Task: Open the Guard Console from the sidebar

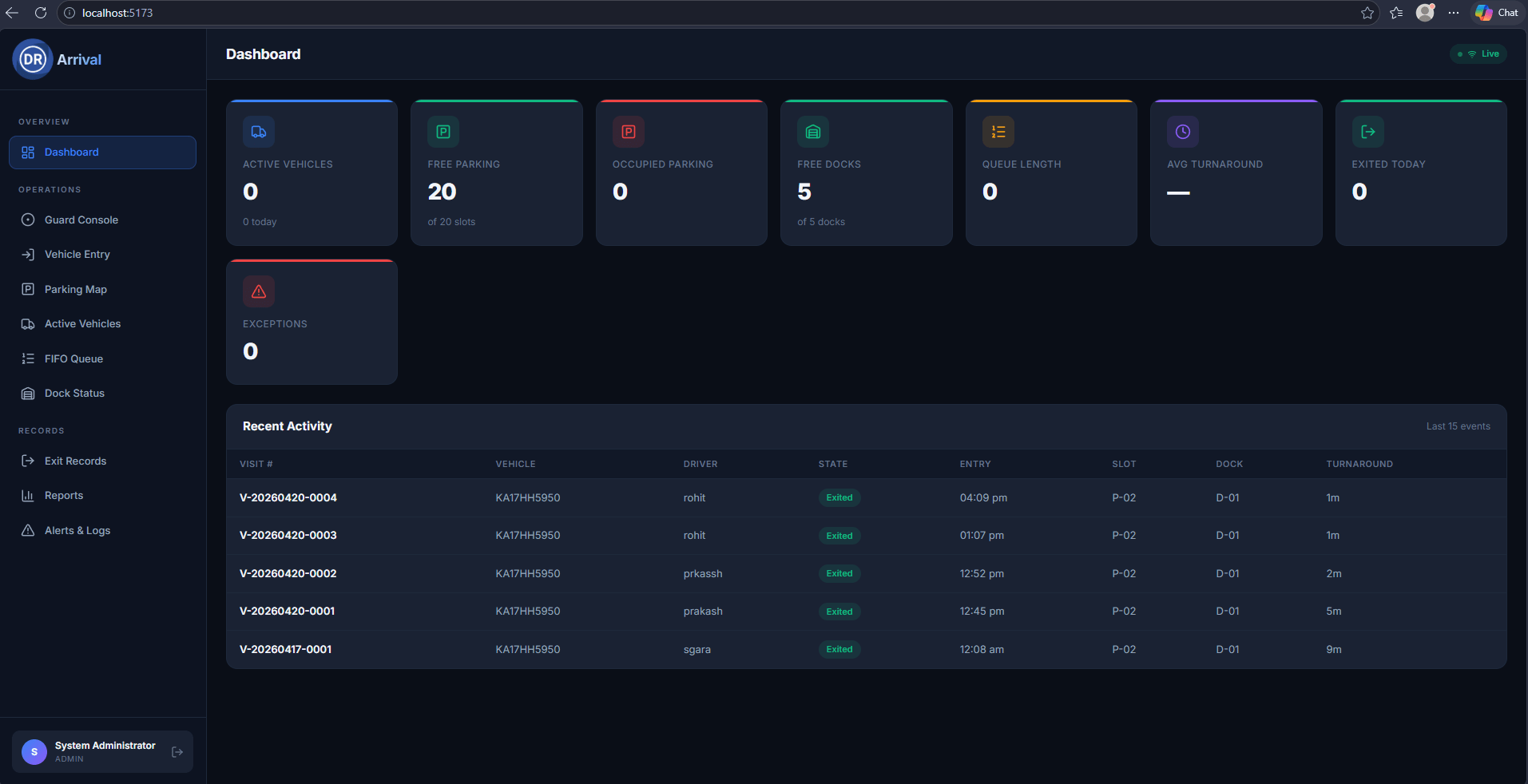Action: (81, 220)
